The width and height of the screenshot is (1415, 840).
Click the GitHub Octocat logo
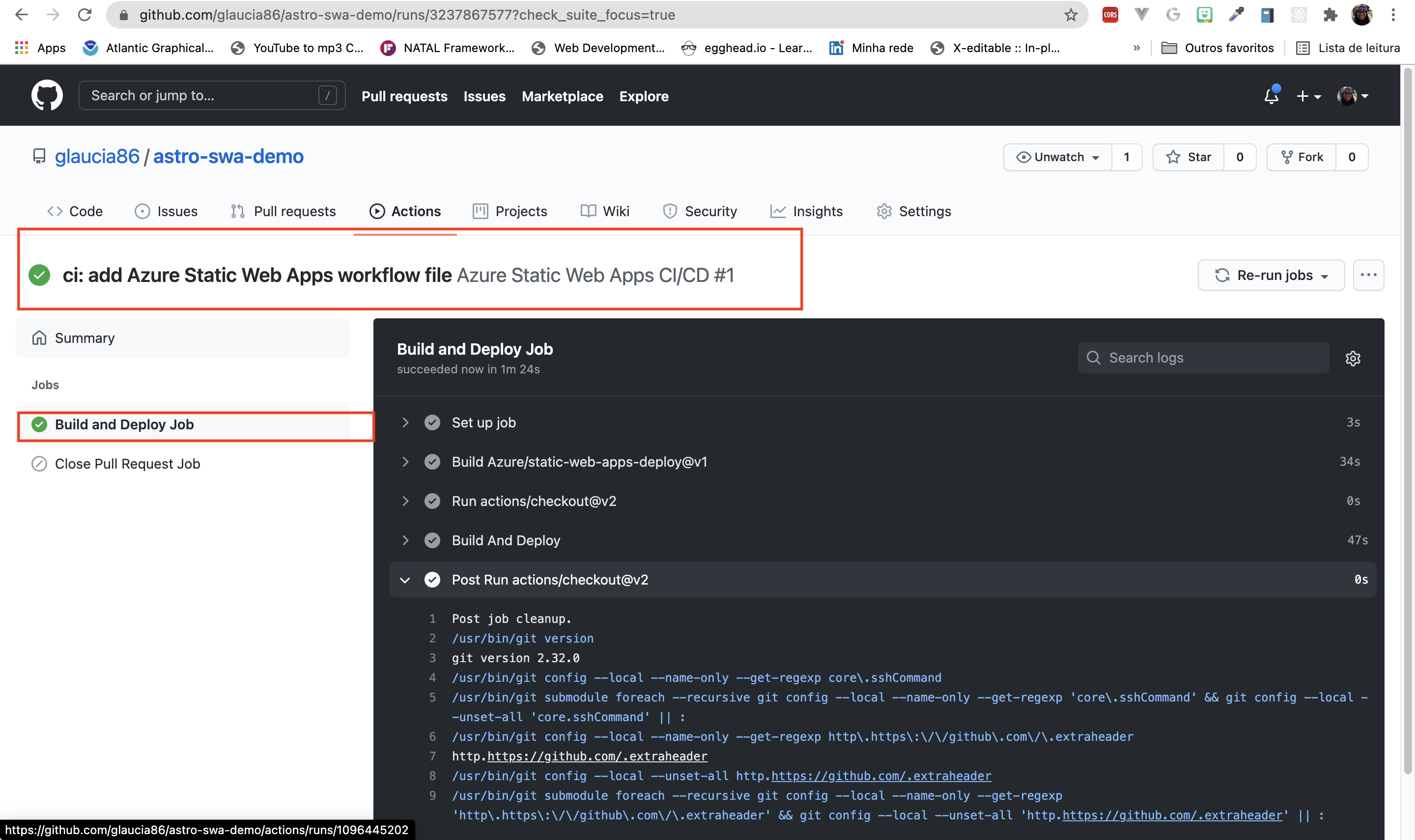click(x=47, y=95)
